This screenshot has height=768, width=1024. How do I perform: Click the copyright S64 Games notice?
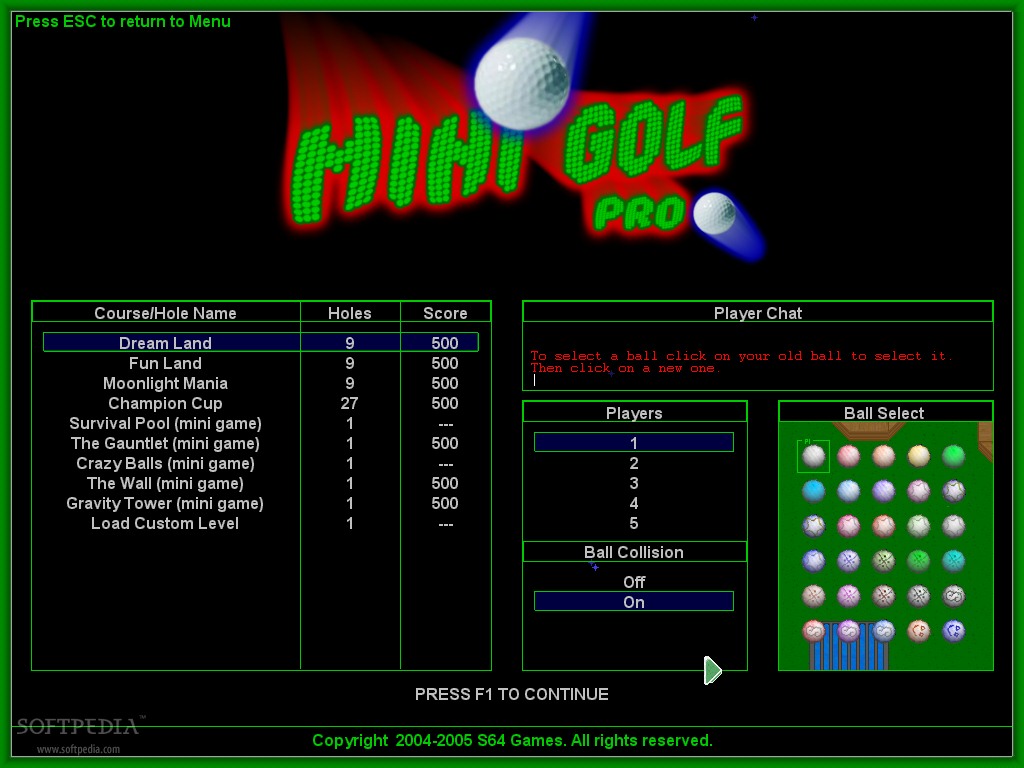coord(512,741)
